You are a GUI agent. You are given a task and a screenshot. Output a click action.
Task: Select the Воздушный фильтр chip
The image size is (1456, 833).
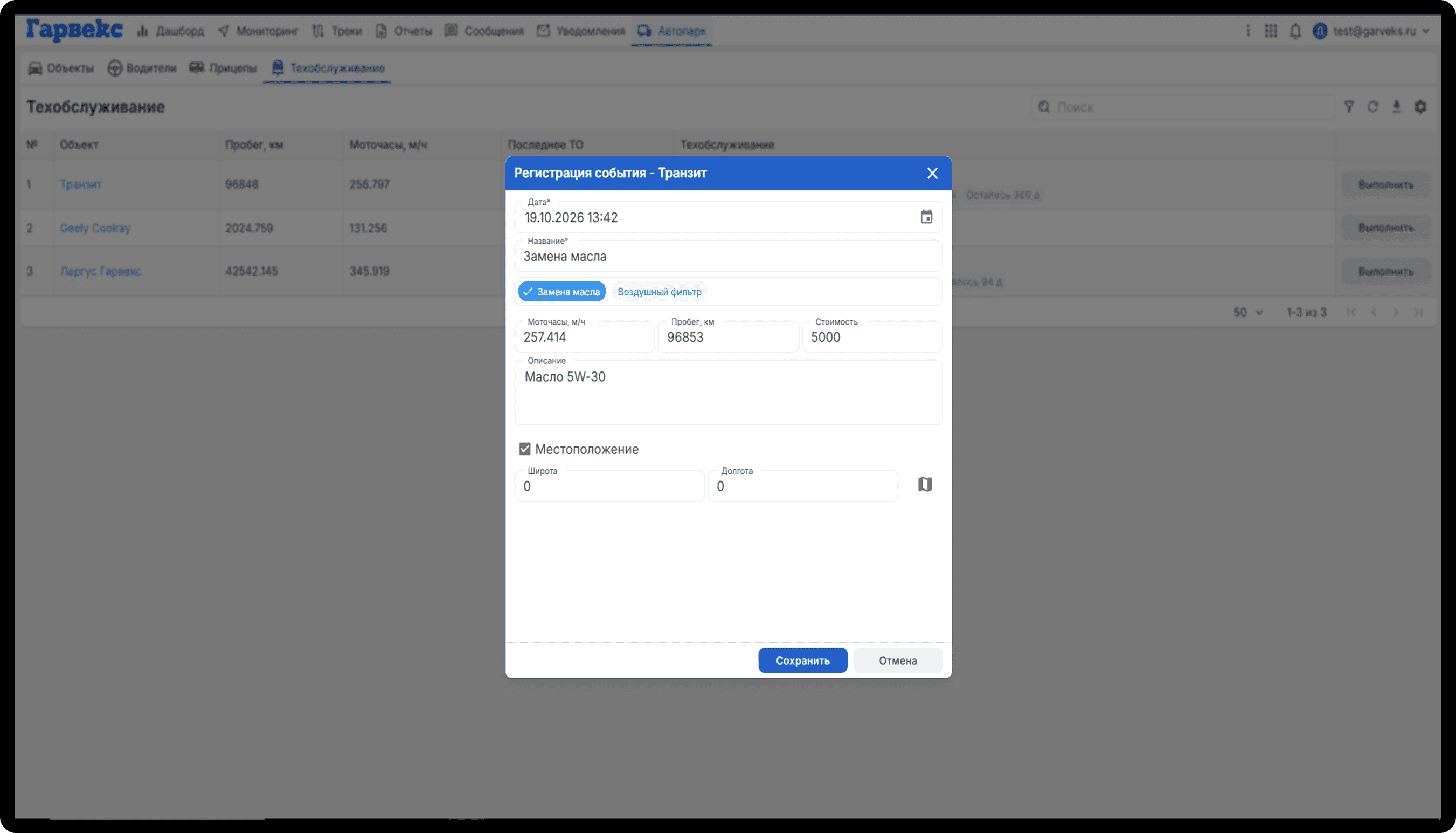(659, 292)
